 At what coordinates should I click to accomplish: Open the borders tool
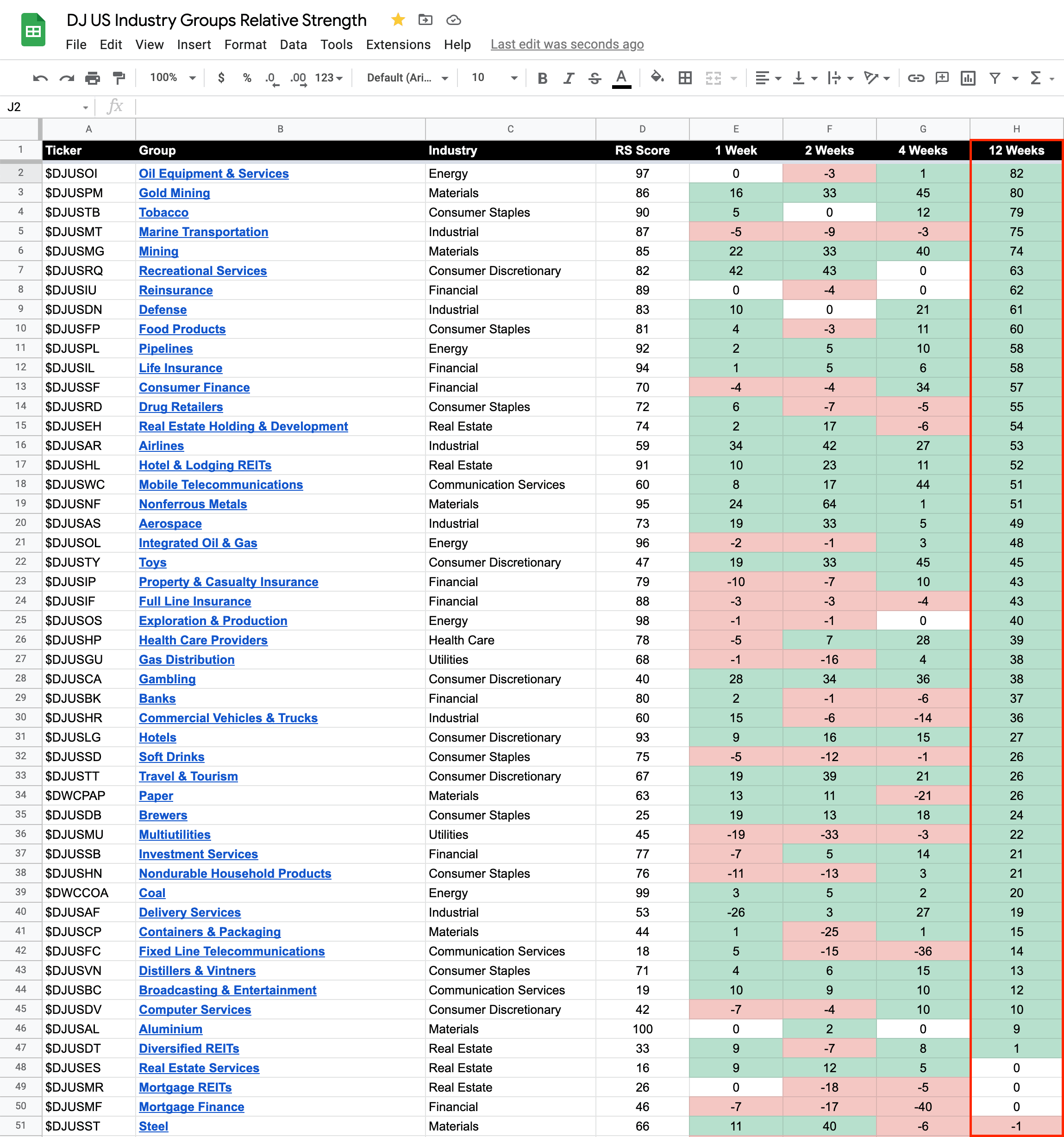(x=685, y=78)
